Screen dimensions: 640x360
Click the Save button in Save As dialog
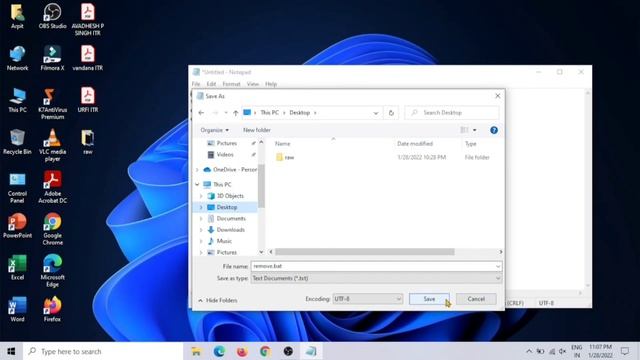pyautogui.click(x=429, y=299)
